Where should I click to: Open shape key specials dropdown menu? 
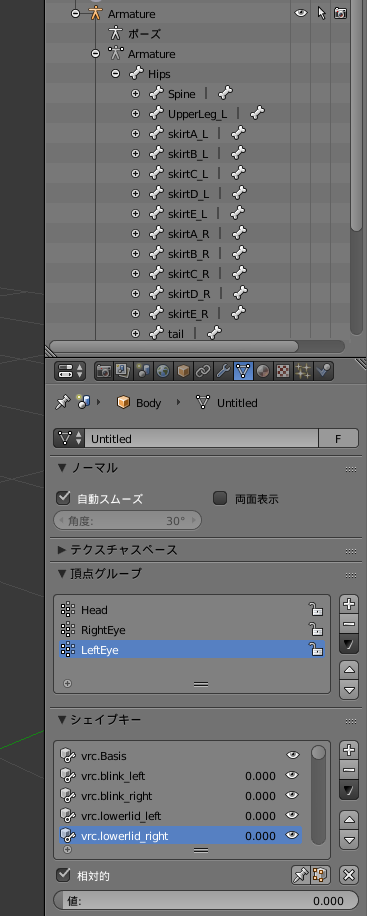pos(349,790)
